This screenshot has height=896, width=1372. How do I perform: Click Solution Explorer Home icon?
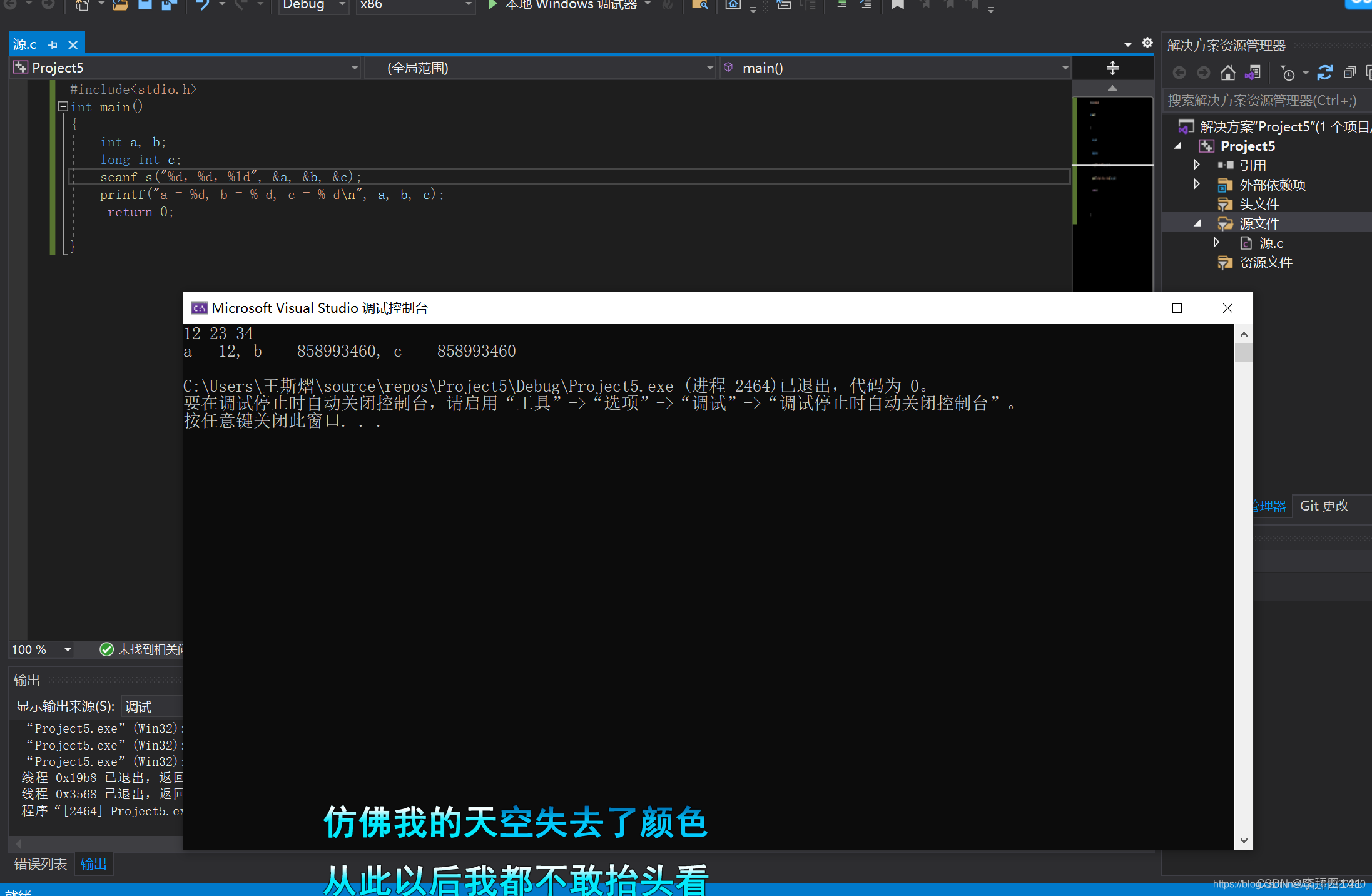1227,73
